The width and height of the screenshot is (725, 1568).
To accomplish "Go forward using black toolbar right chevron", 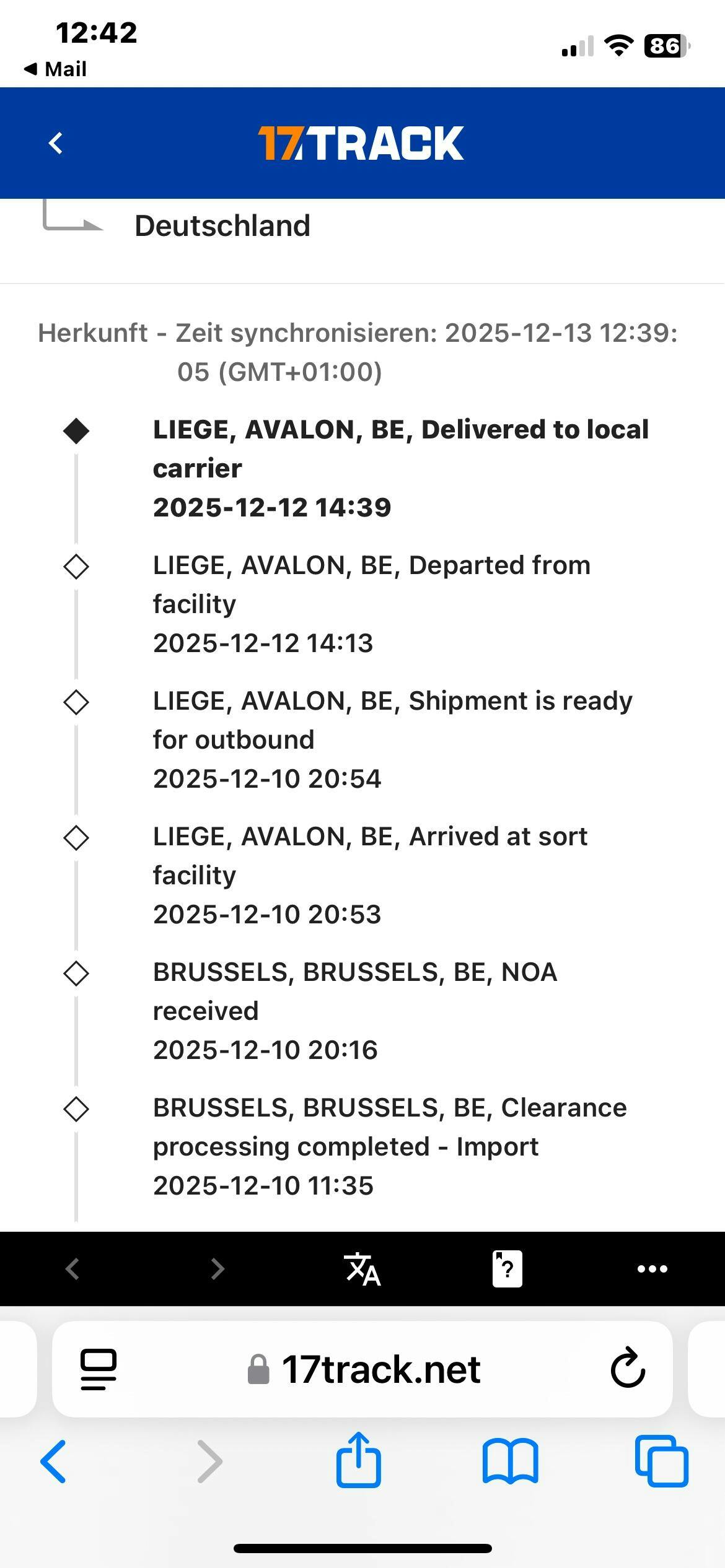I will coord(217,1269).
